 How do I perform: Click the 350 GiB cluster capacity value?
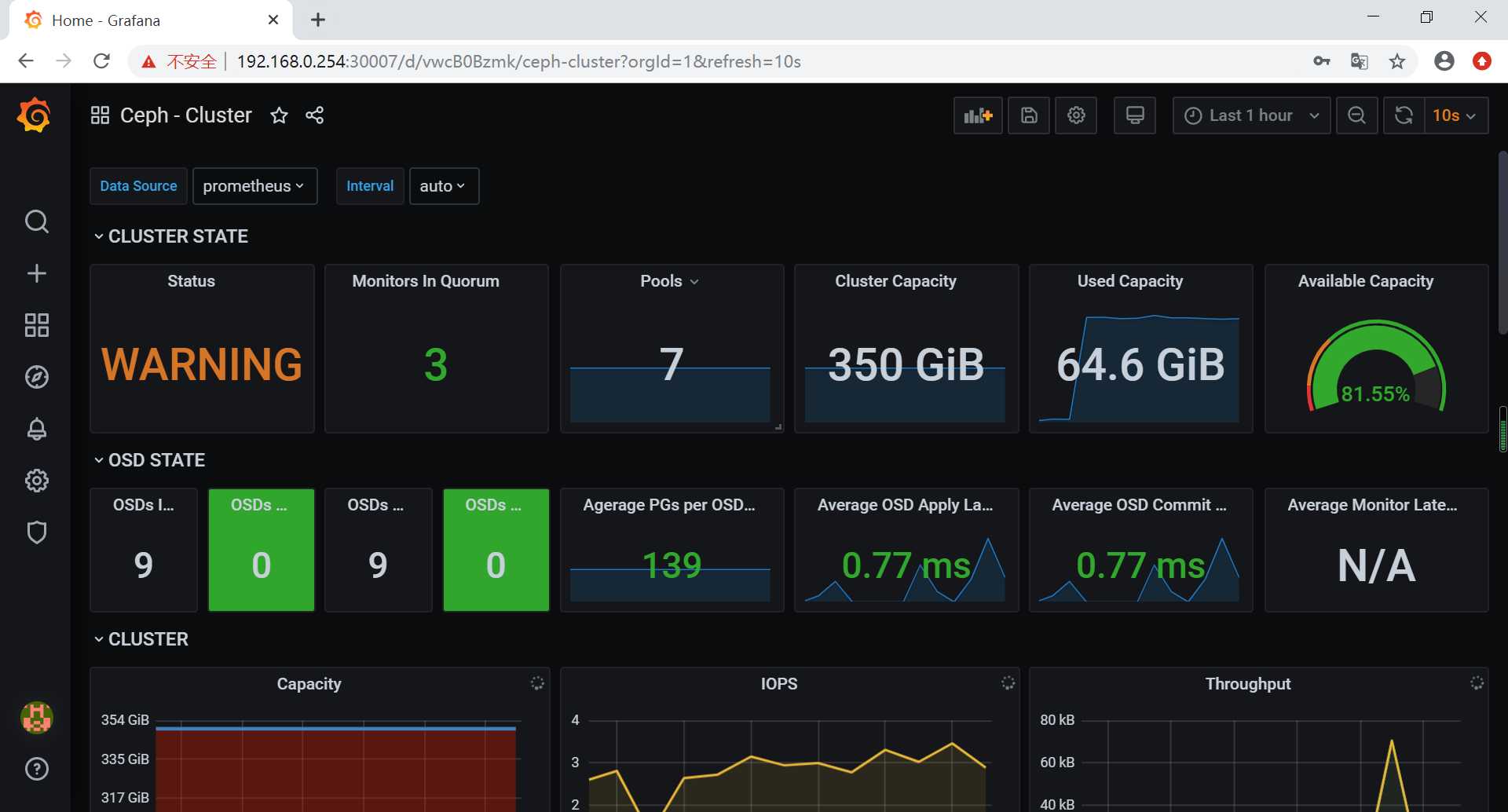(x=906, y=364)
